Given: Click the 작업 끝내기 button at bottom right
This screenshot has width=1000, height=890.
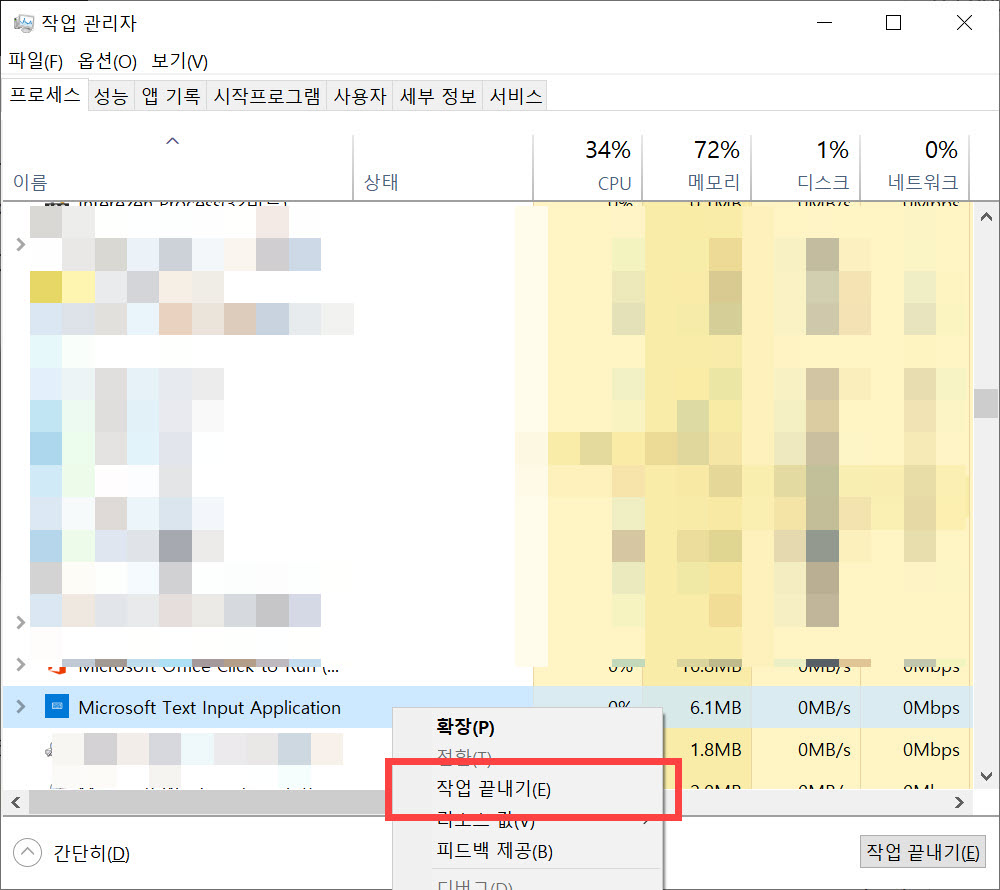Looking at the screenshot, I should (922, 852).
